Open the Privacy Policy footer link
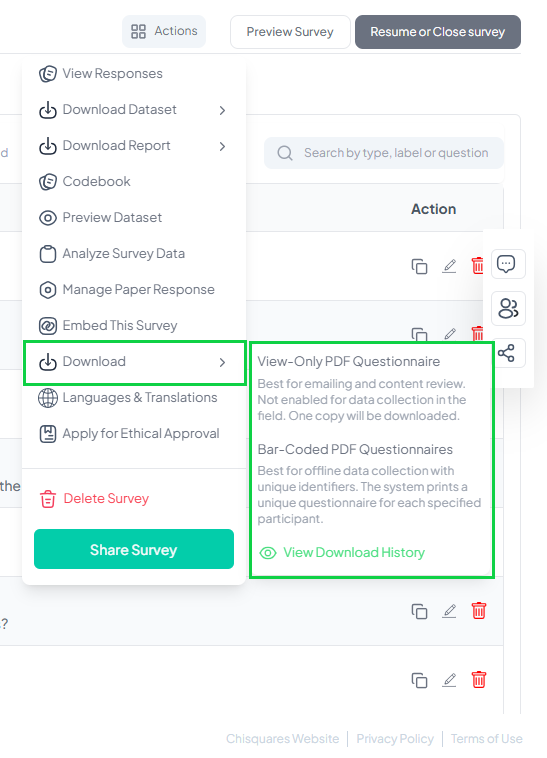 click(x=395, y=739)
